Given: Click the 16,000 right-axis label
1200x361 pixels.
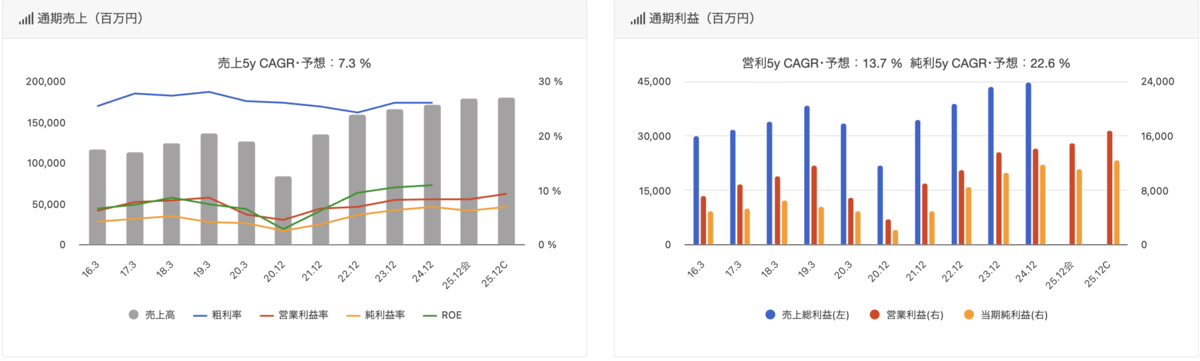Looking at the screenshot, I should tap(1158, 136).
